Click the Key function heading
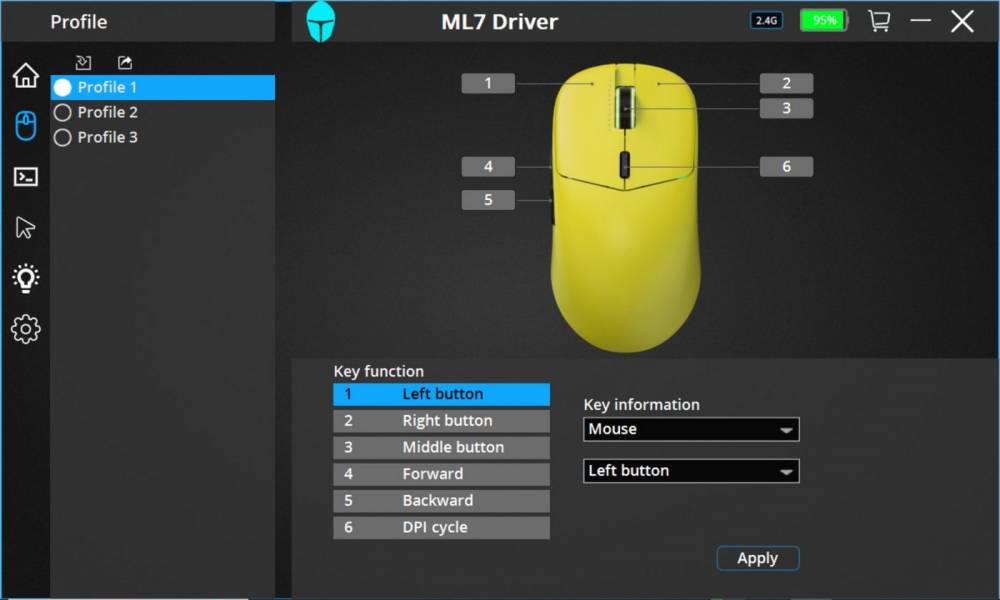 [378, 371]
